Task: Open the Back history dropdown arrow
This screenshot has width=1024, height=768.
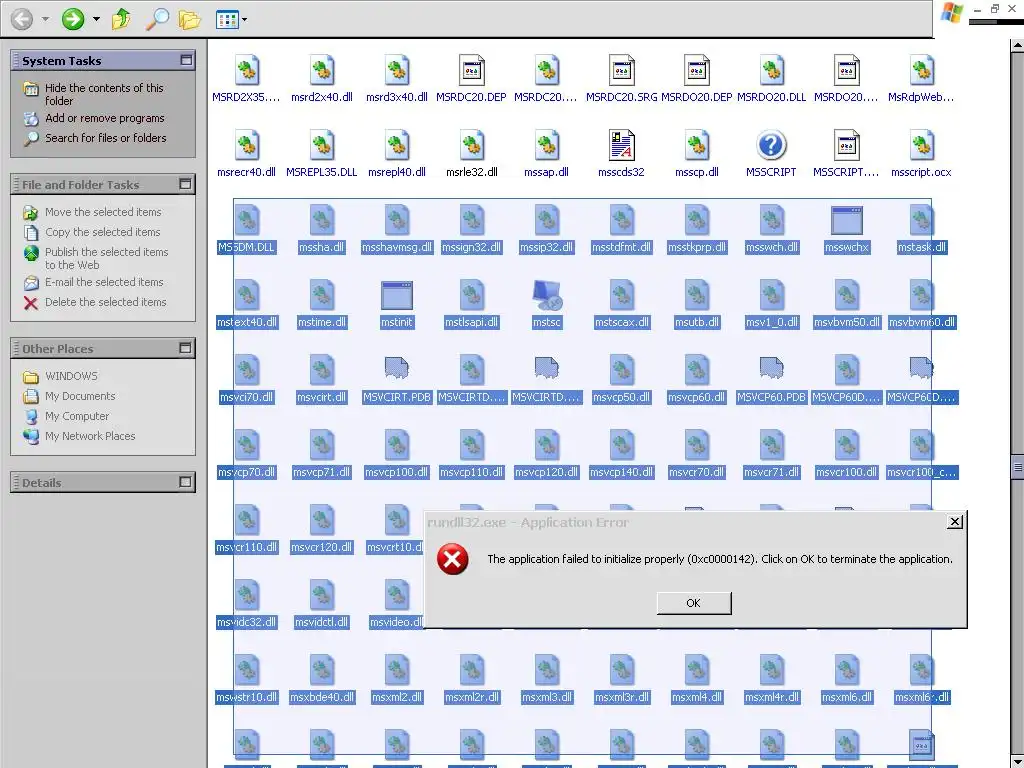Action: coord(45,19)
